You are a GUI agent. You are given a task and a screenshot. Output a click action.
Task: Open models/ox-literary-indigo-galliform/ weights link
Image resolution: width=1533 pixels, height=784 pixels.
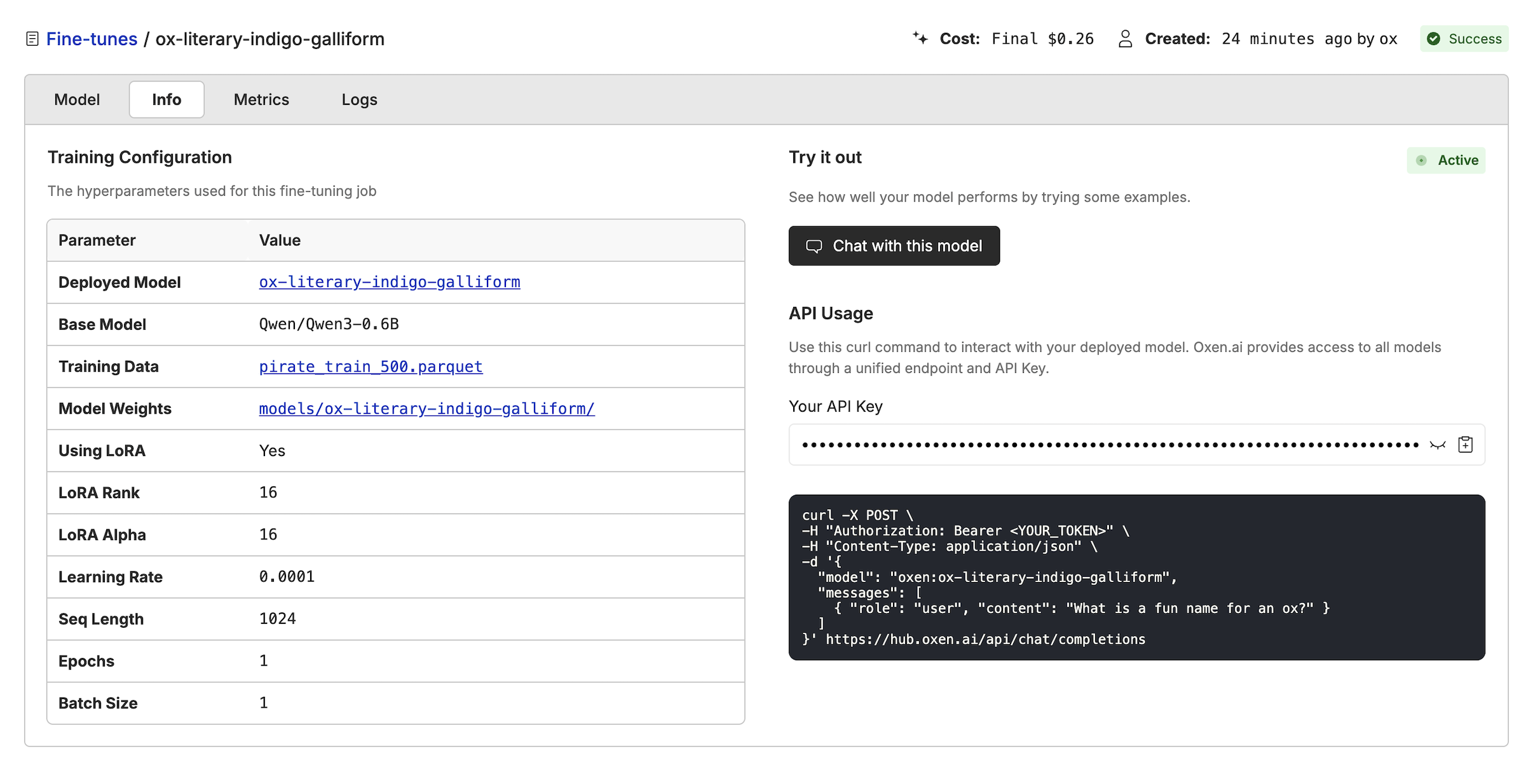point(426,409)
